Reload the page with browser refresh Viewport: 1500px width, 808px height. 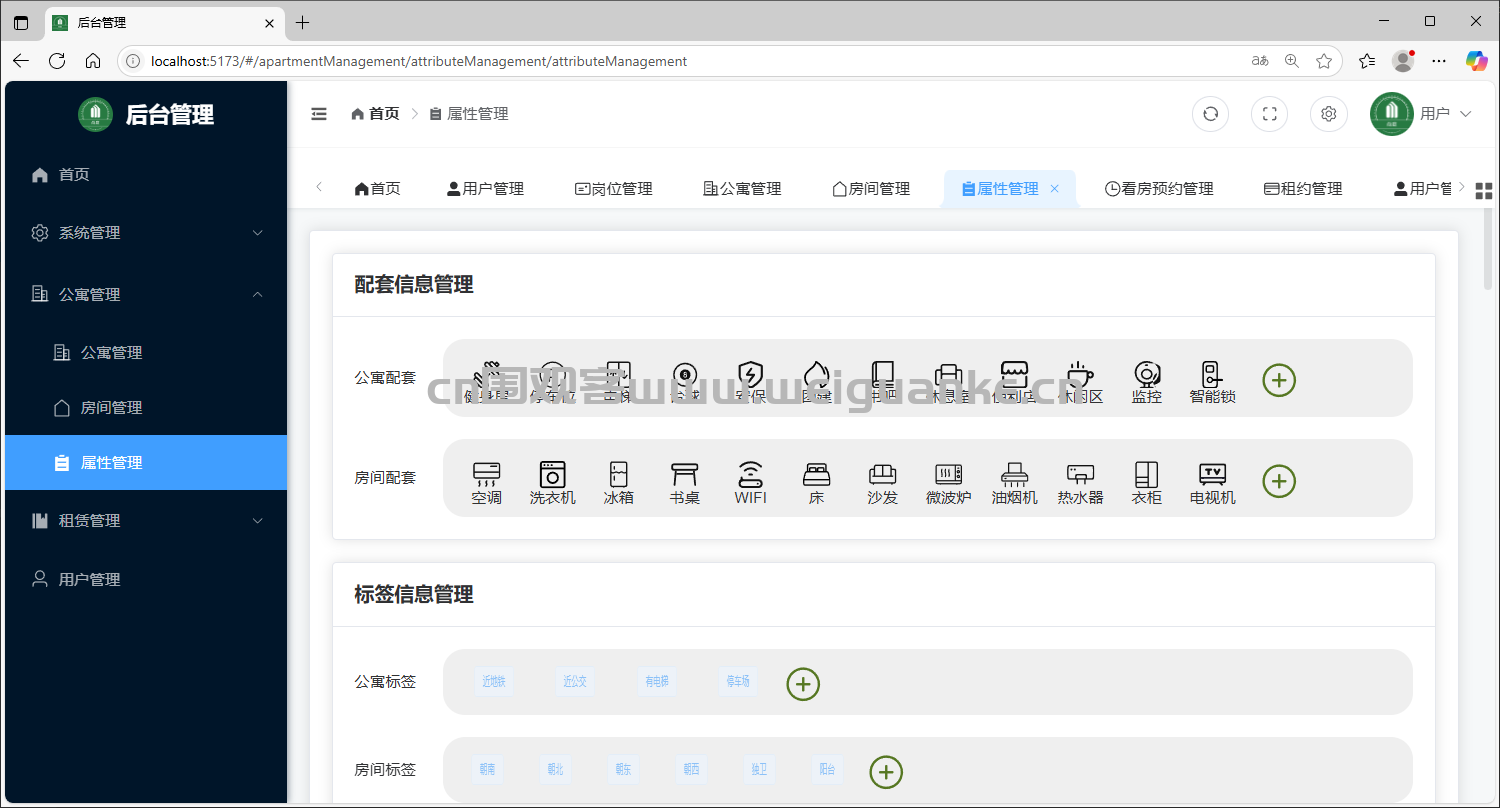(x=57, y=61)
